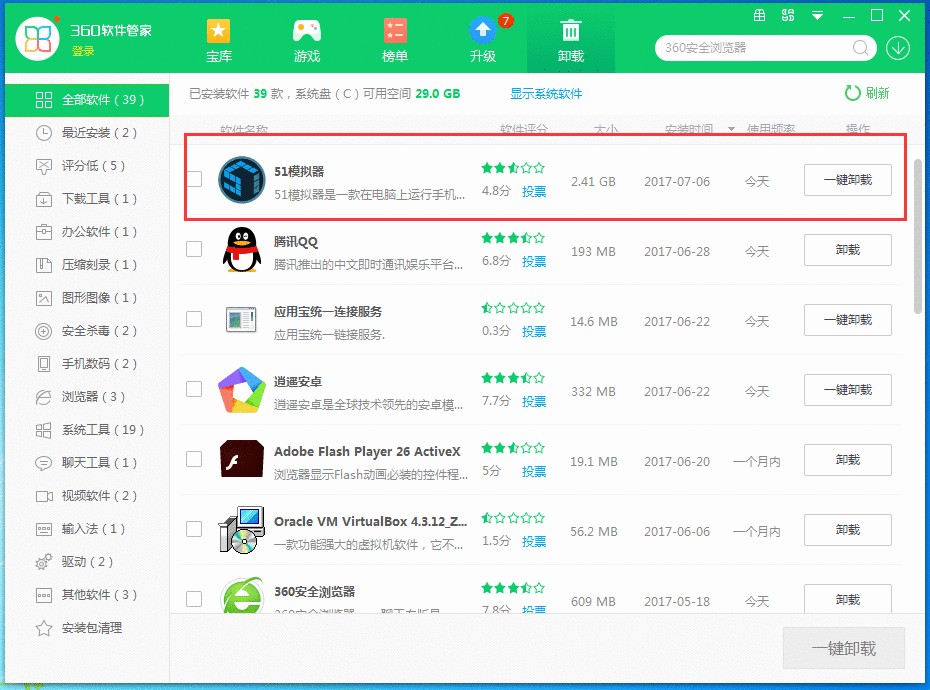Check the checkbox for 腾讯QQ
The width and height of the screenshot is (930, 690).
point(193,249)
